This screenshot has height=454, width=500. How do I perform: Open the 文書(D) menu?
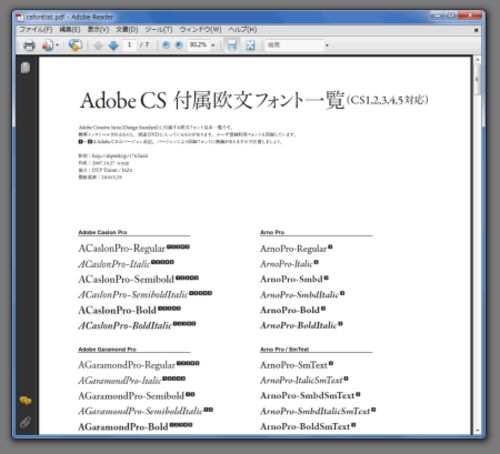(x=127, y=30)
